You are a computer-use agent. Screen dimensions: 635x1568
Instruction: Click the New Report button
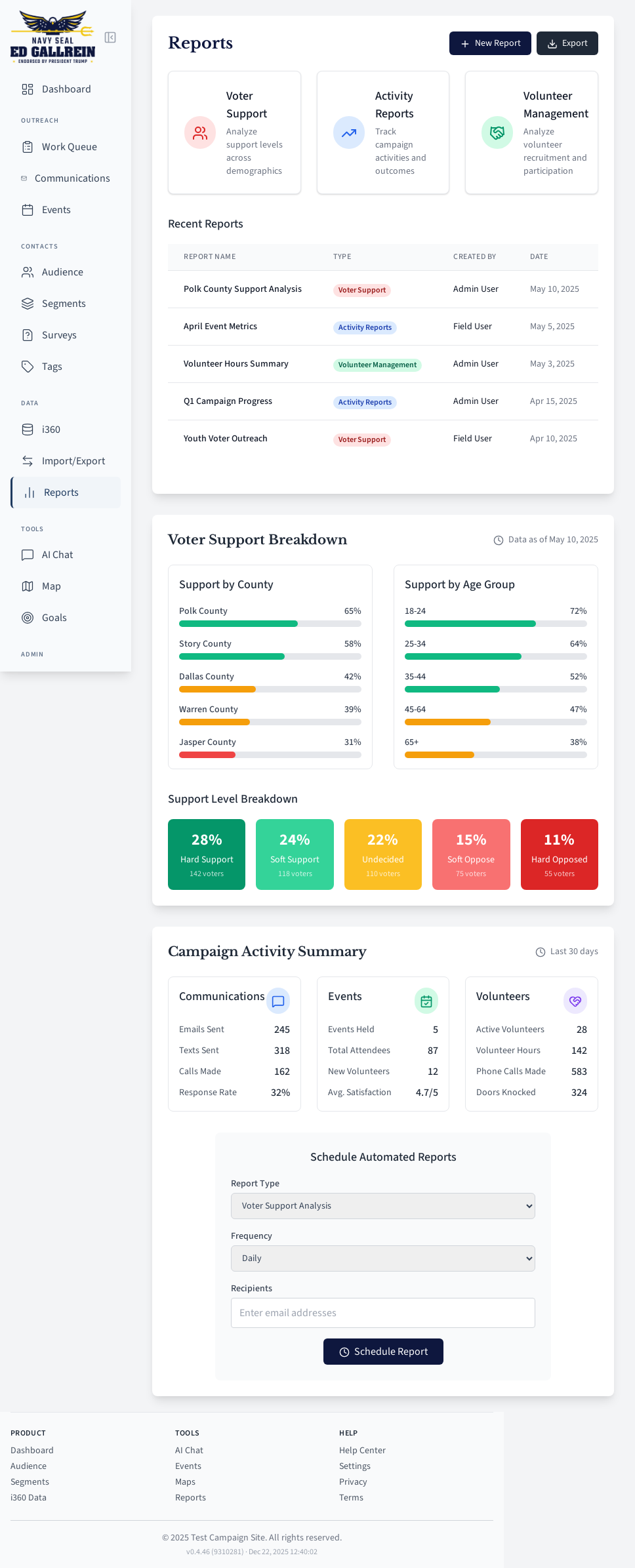[490, 43]
